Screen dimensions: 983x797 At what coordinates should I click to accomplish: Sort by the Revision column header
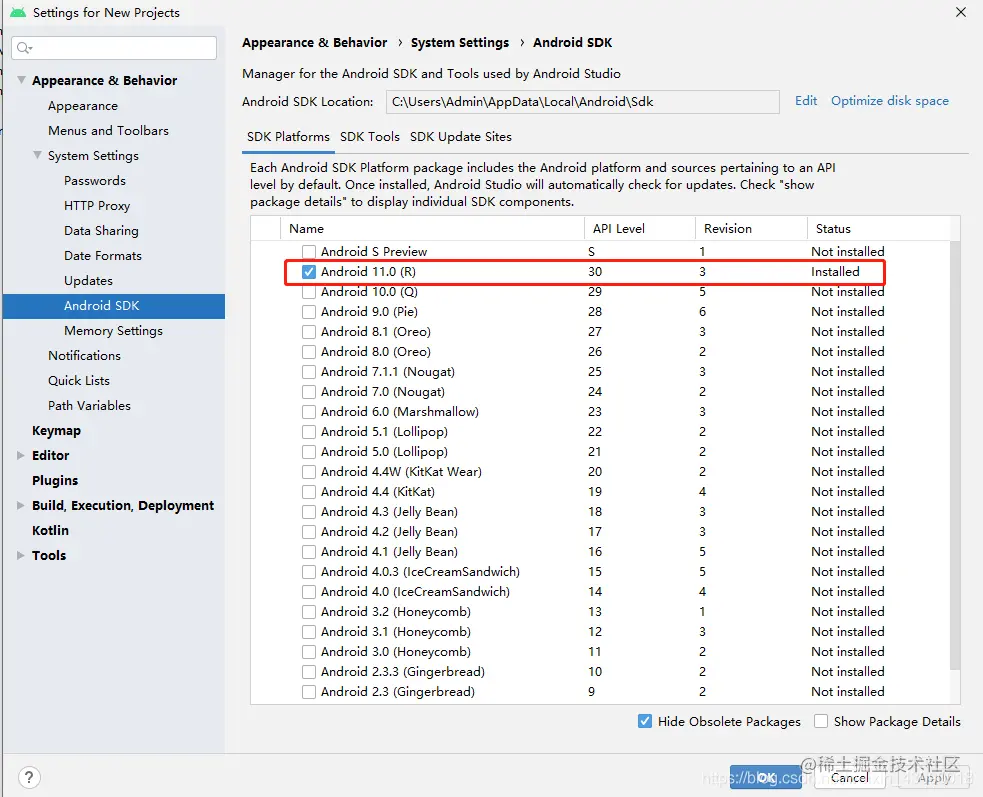click(751, 229)
